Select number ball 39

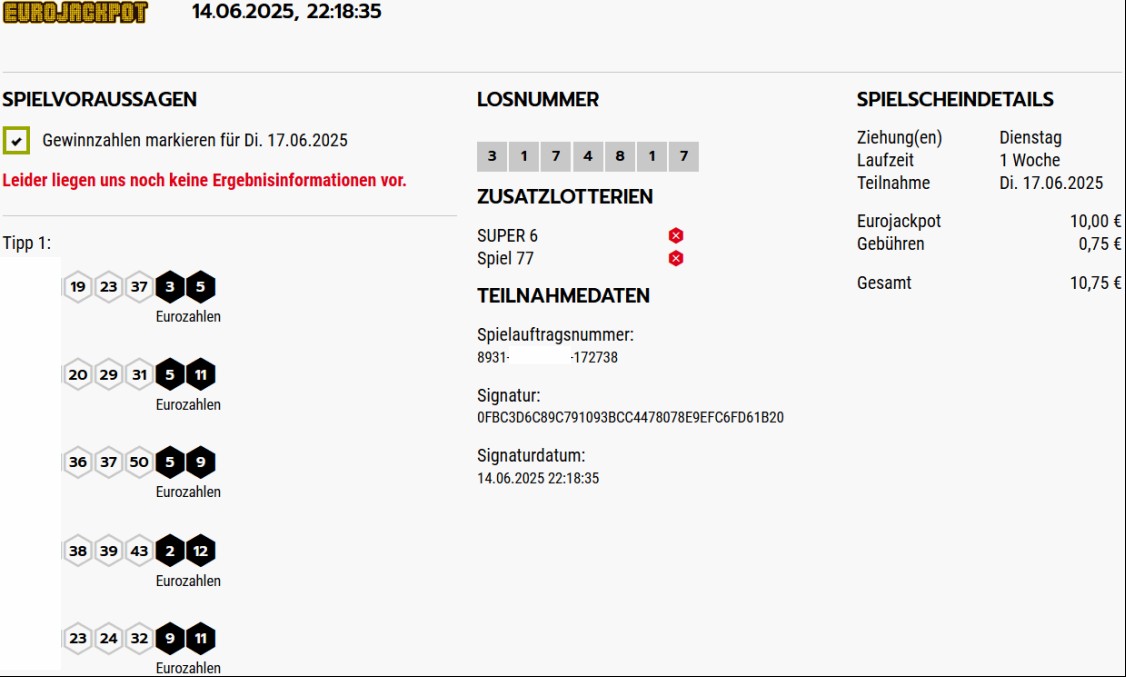[x=108, y=551]
